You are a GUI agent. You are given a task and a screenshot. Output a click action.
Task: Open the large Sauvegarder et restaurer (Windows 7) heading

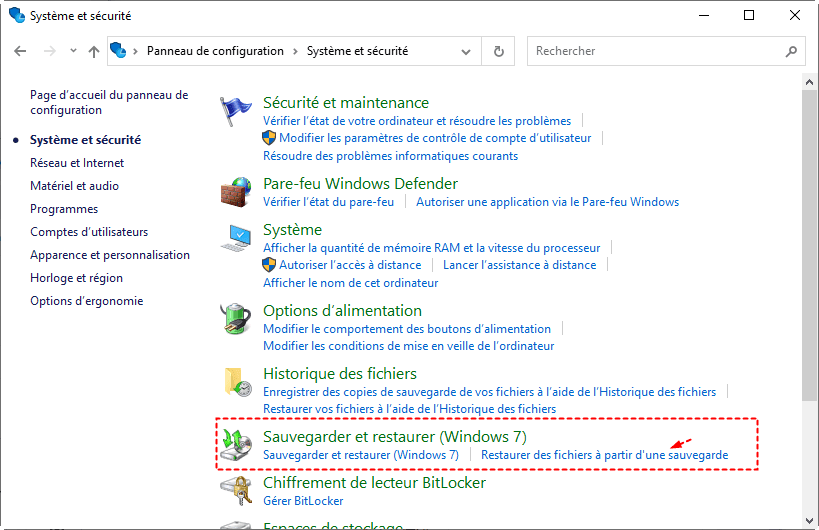pyautogui.click(x=395, y=437)
